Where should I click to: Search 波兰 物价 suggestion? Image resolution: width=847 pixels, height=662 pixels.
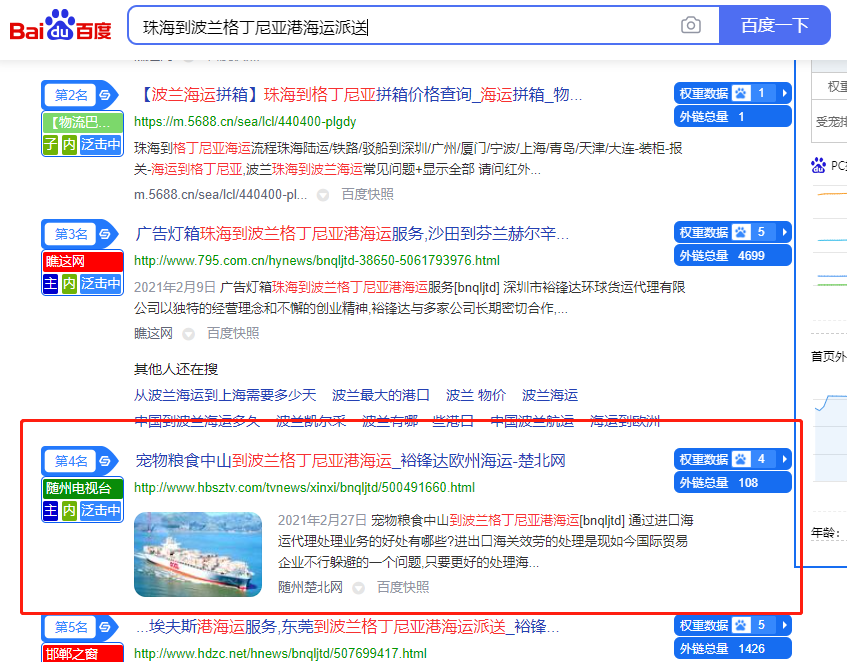click(475, 395)
